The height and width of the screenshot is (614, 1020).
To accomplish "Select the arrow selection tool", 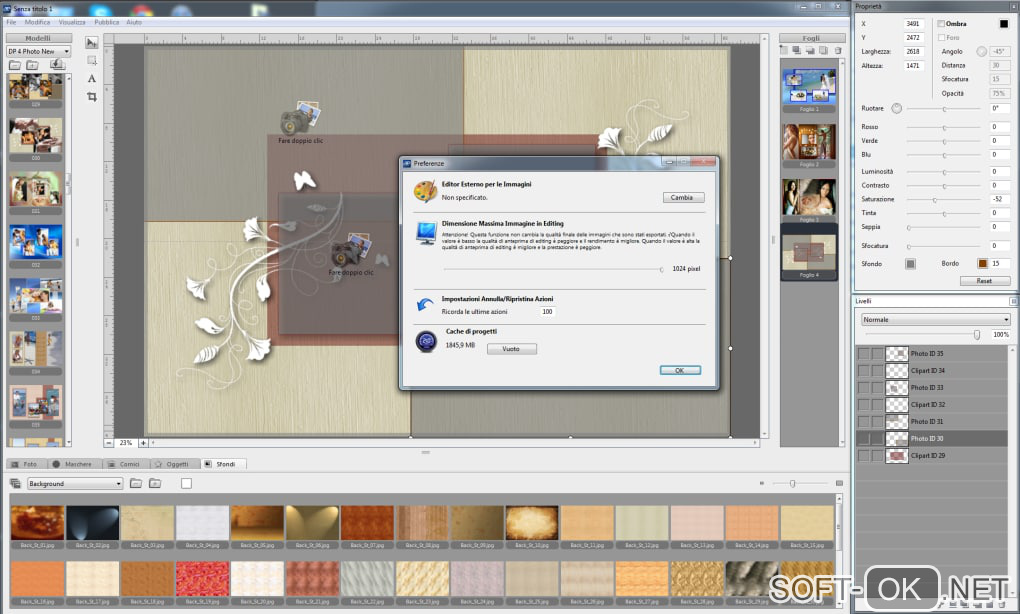I will (x=92, y=42).
